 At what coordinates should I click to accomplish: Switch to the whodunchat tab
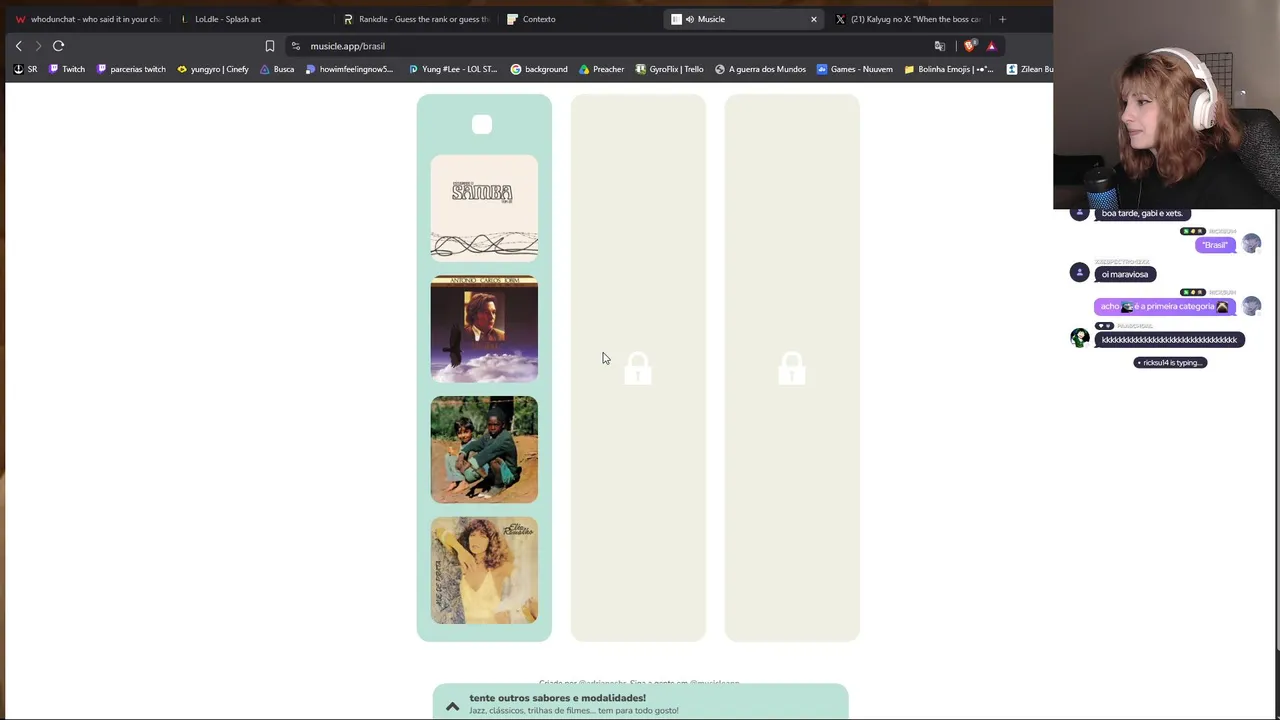pyautogui.click(x=88, y=19)
